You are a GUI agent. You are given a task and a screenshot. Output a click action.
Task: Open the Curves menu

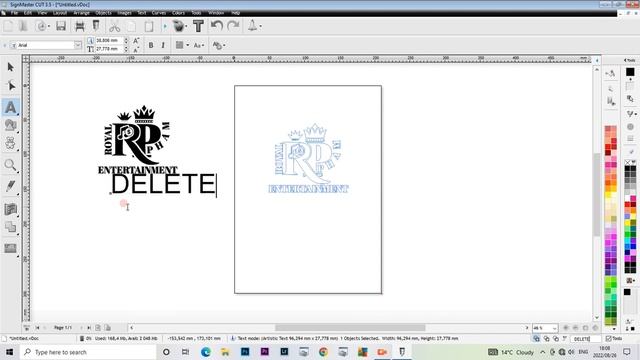(159, 13)
